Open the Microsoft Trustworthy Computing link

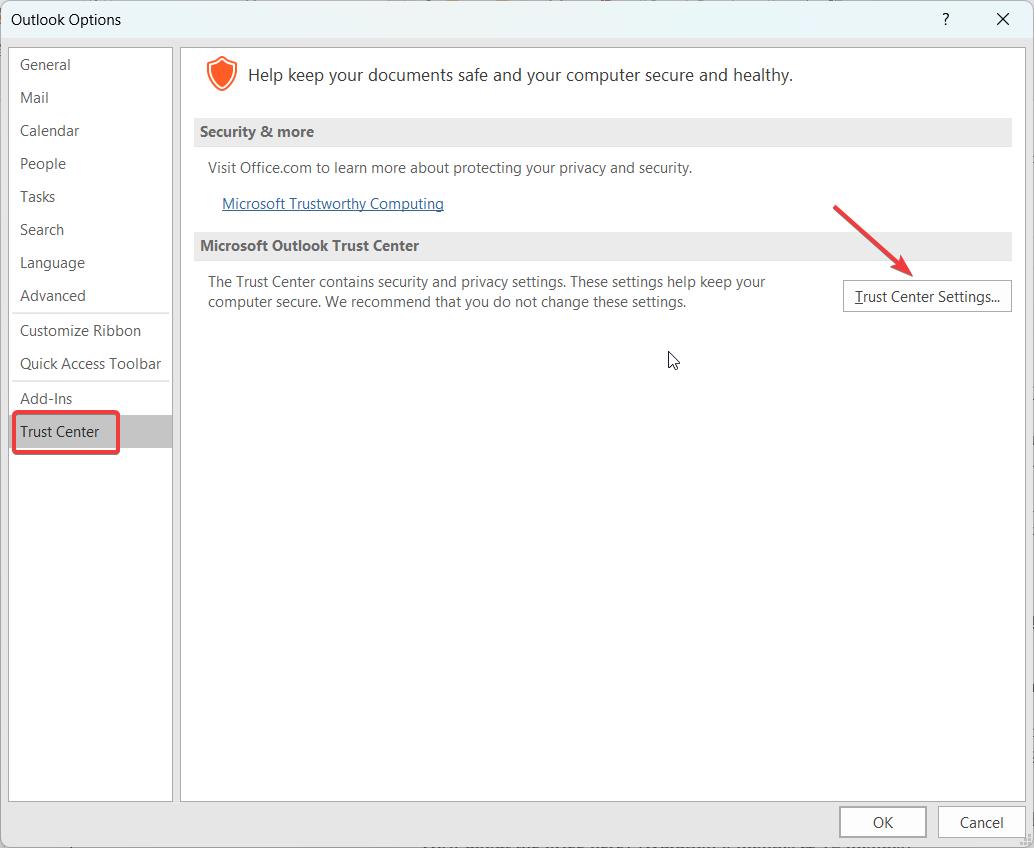[332, 203]
